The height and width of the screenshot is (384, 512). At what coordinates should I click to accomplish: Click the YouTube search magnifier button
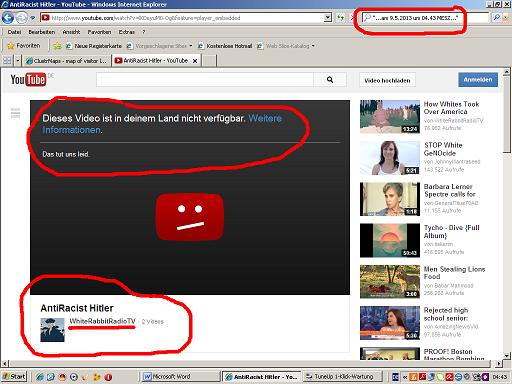pos(330,80)
